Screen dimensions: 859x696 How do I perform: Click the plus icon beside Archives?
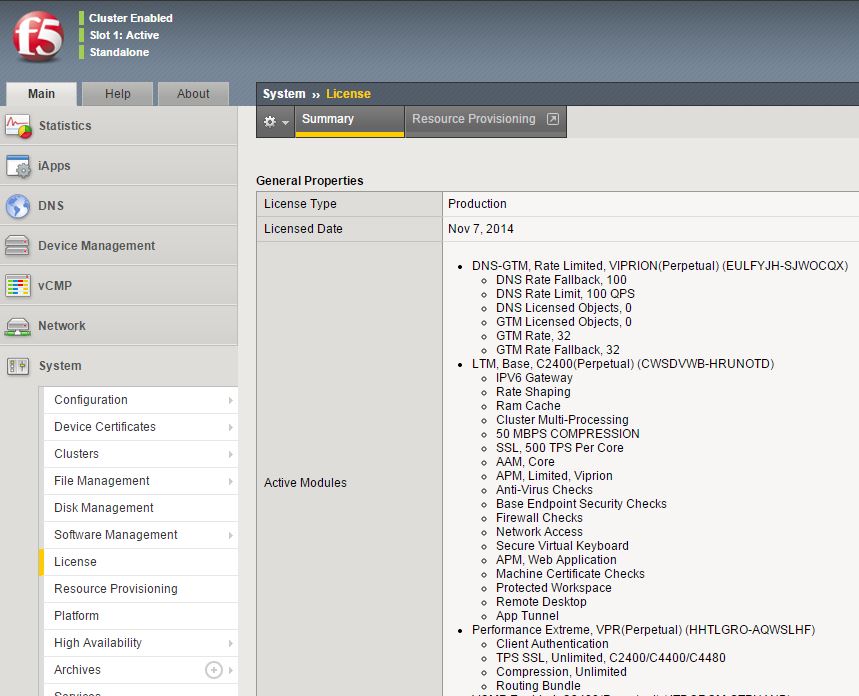(213, 670)
